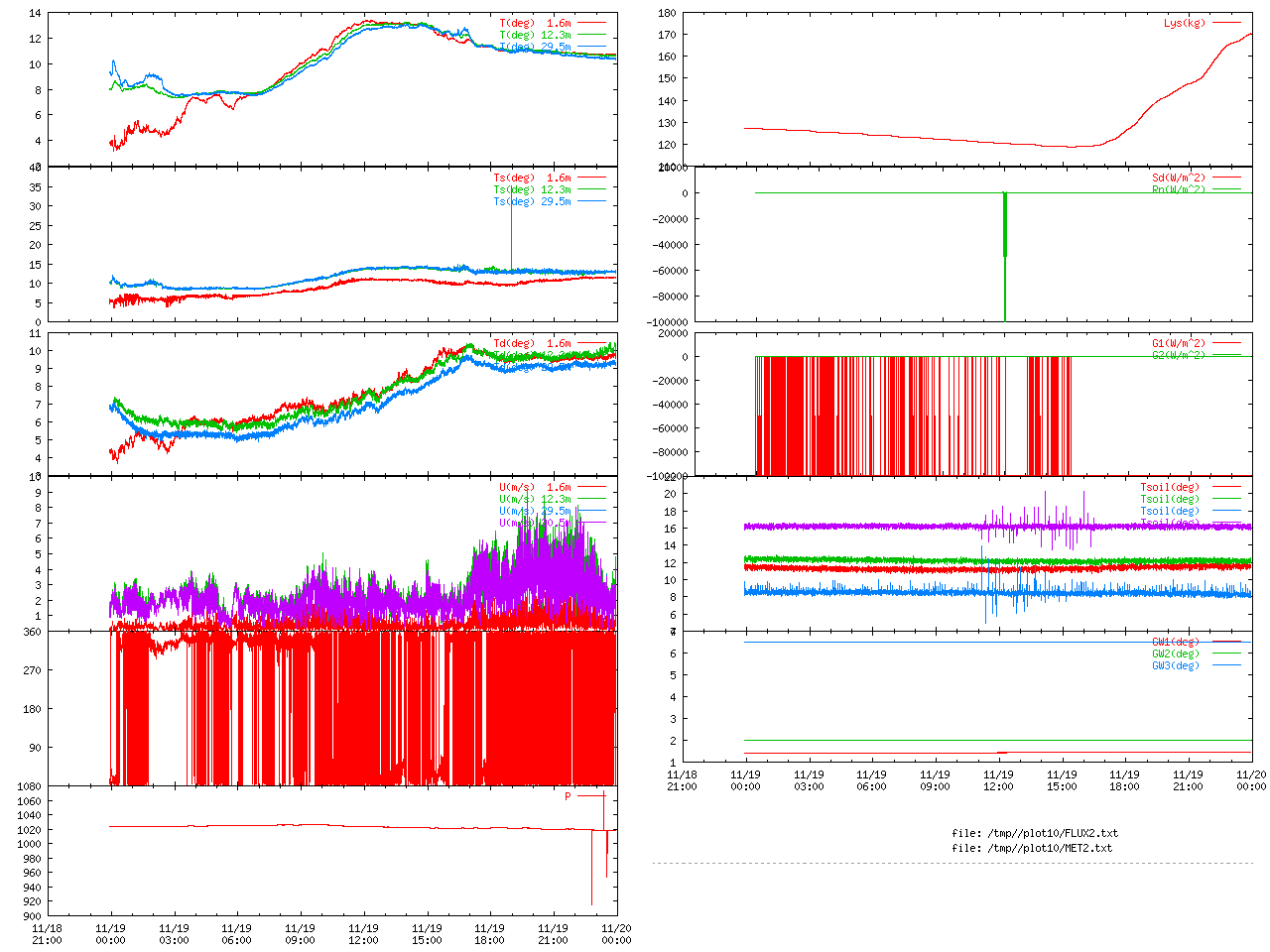This screenshot has height=952, width=1270.
Task: Click the G2(W/m^2) legend entry
Action: click(x=1196, y=355)
